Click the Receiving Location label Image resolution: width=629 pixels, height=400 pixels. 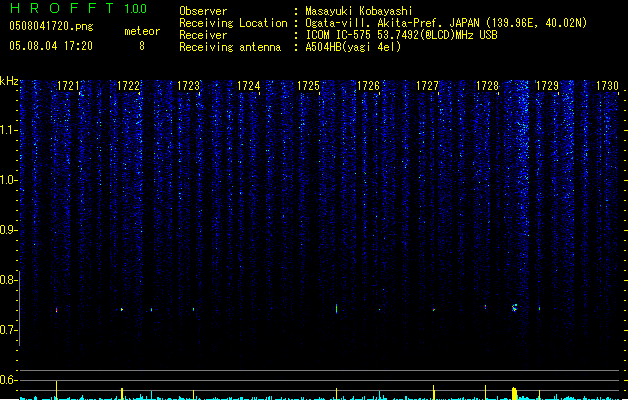coord(233,23)
